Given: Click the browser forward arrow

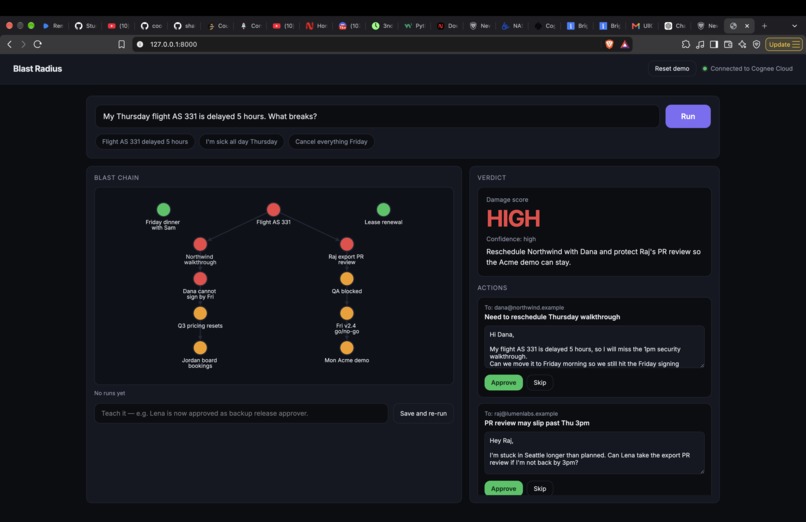Looking at the screenshot, I should (x=23, y=44).
